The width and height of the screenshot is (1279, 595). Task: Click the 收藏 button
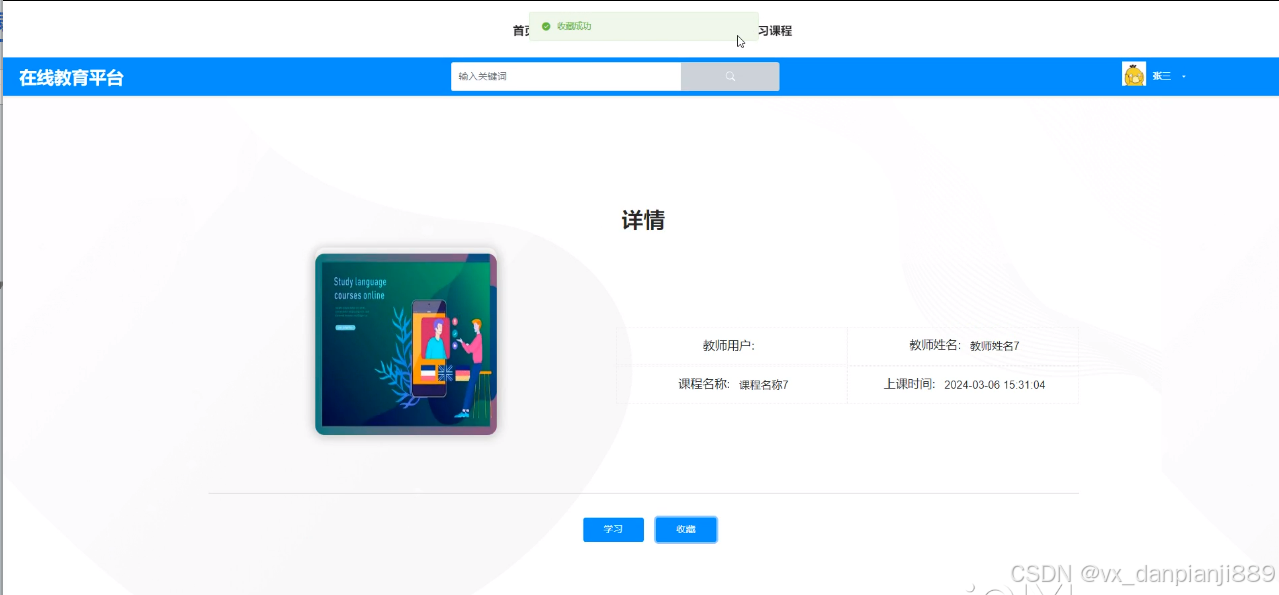coord(686,530)
